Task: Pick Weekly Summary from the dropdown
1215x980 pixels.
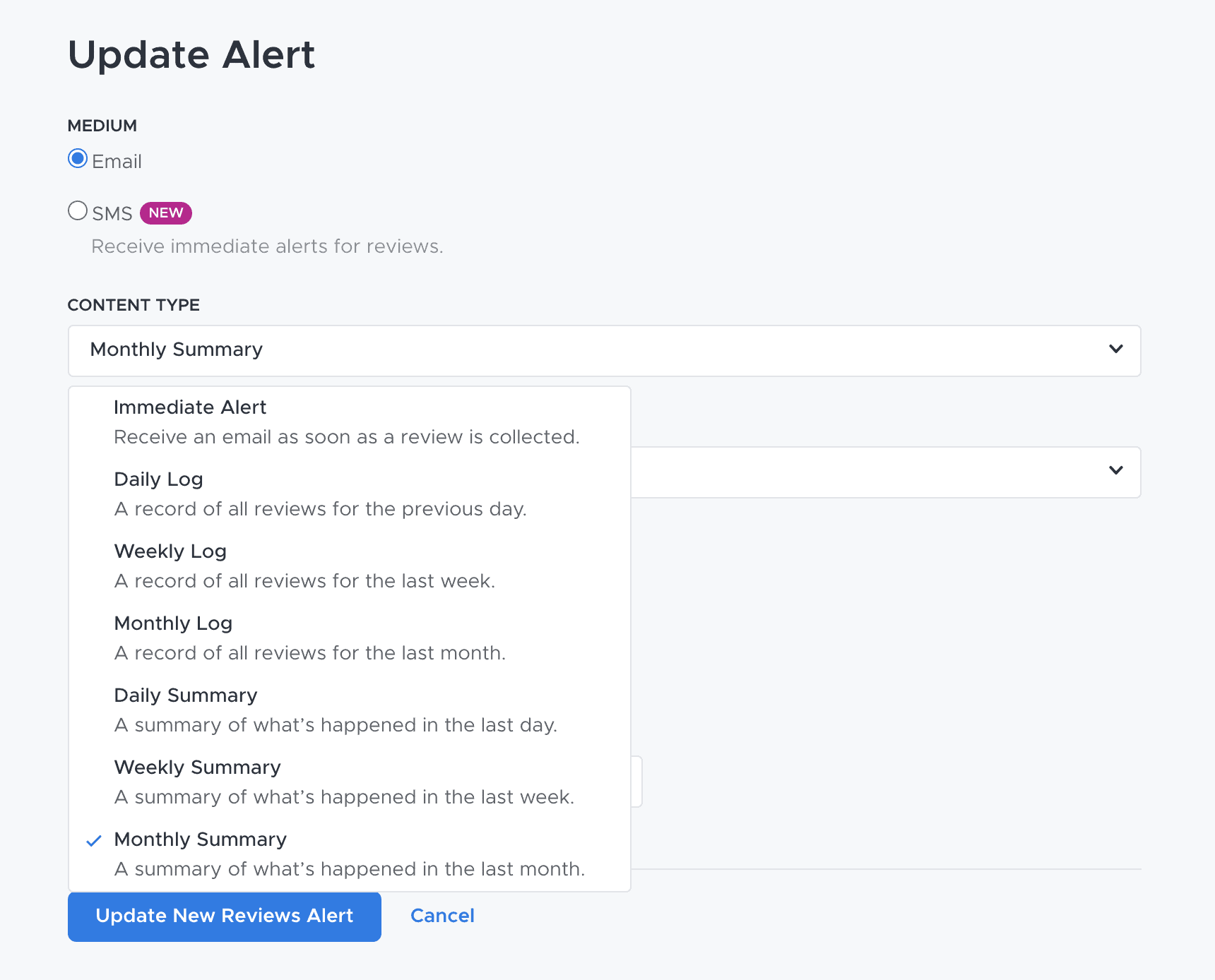Action: coord(197,767)
